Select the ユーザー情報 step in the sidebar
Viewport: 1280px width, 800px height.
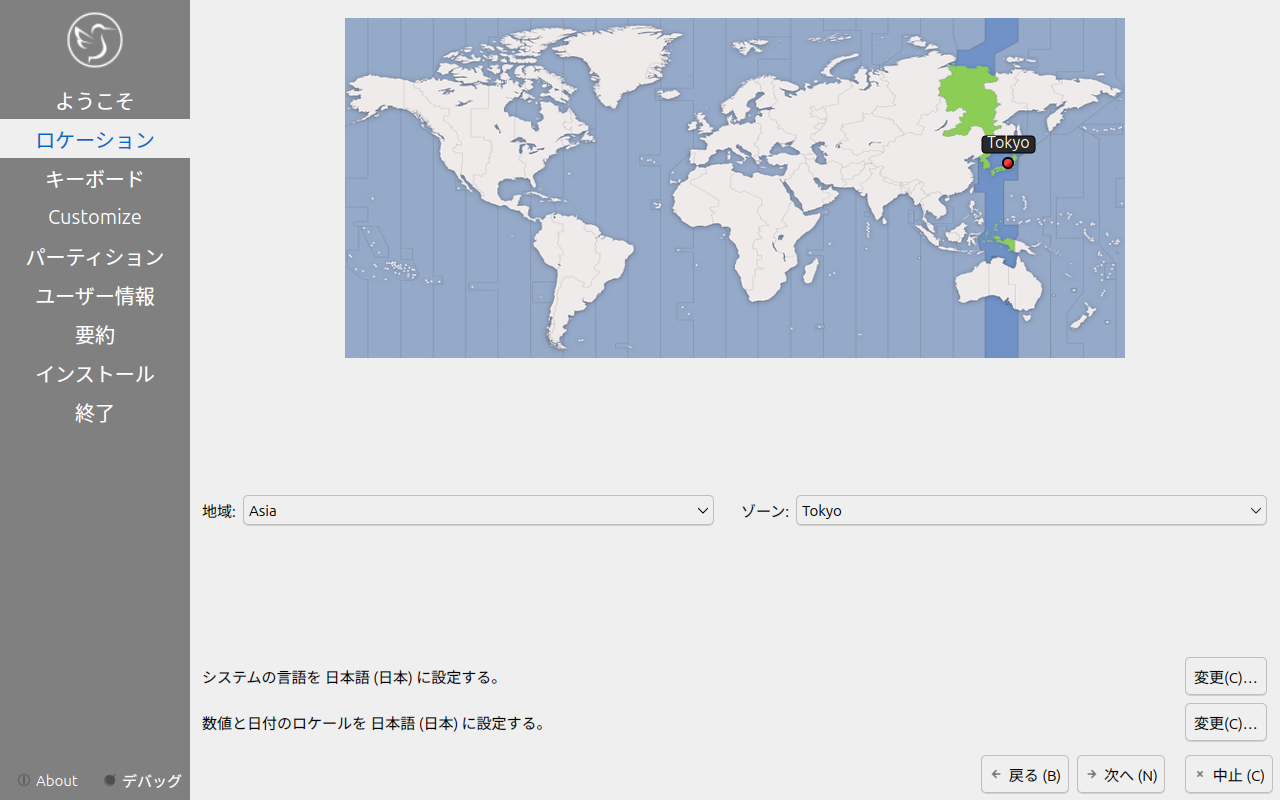95,296
